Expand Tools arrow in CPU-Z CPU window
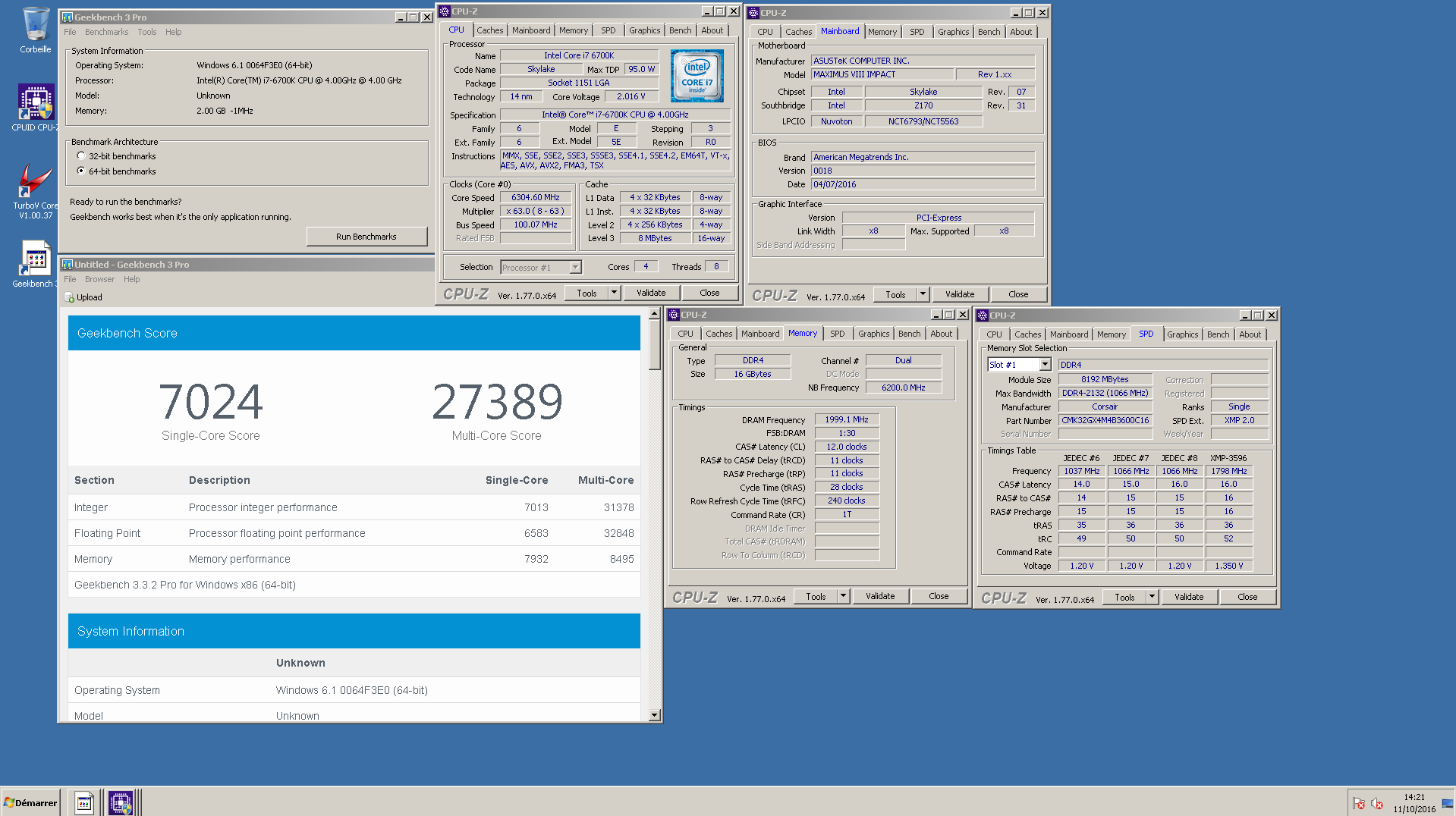1456x816 pixels. (x=615, y=293)
